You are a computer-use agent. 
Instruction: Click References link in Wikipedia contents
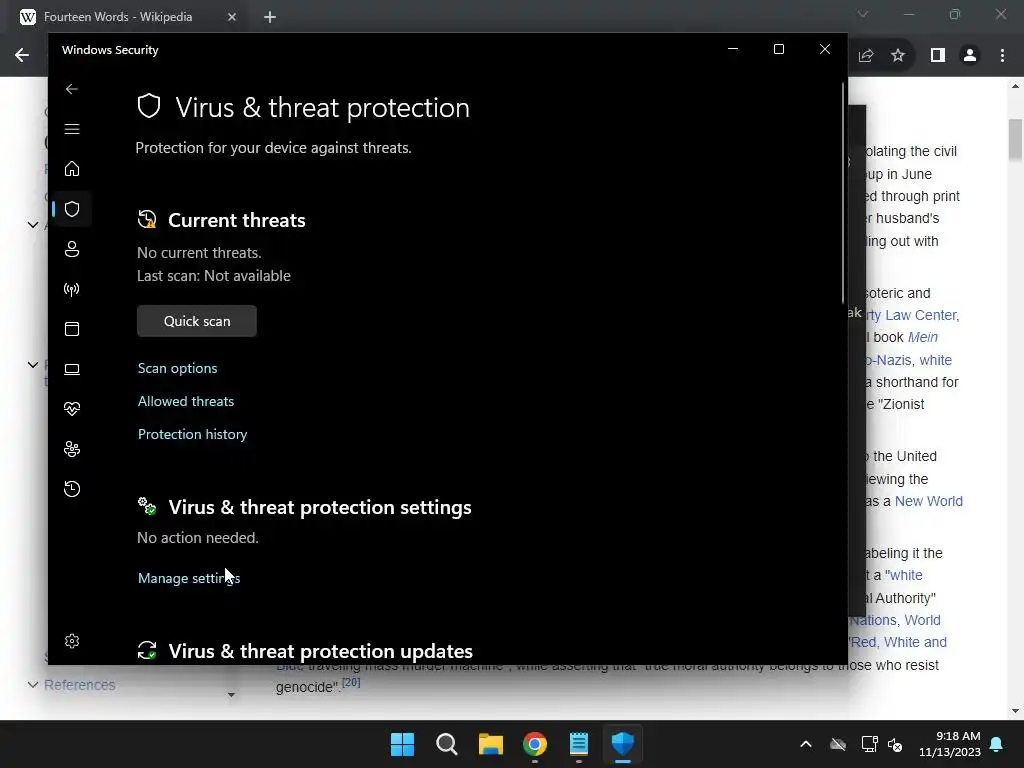coord(80,685)
